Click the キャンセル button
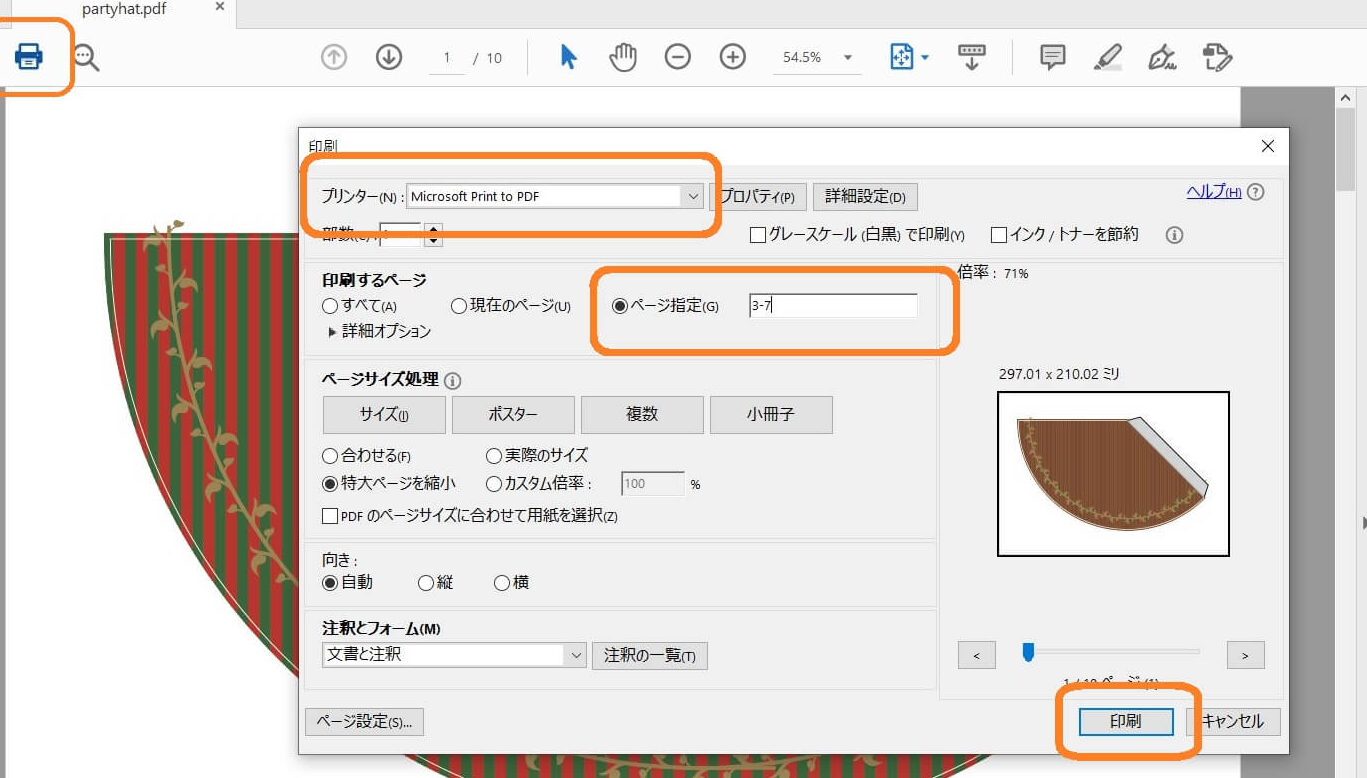This screenshot has width=1367, height=778. pyautogui.click(x=1233, y=721)
